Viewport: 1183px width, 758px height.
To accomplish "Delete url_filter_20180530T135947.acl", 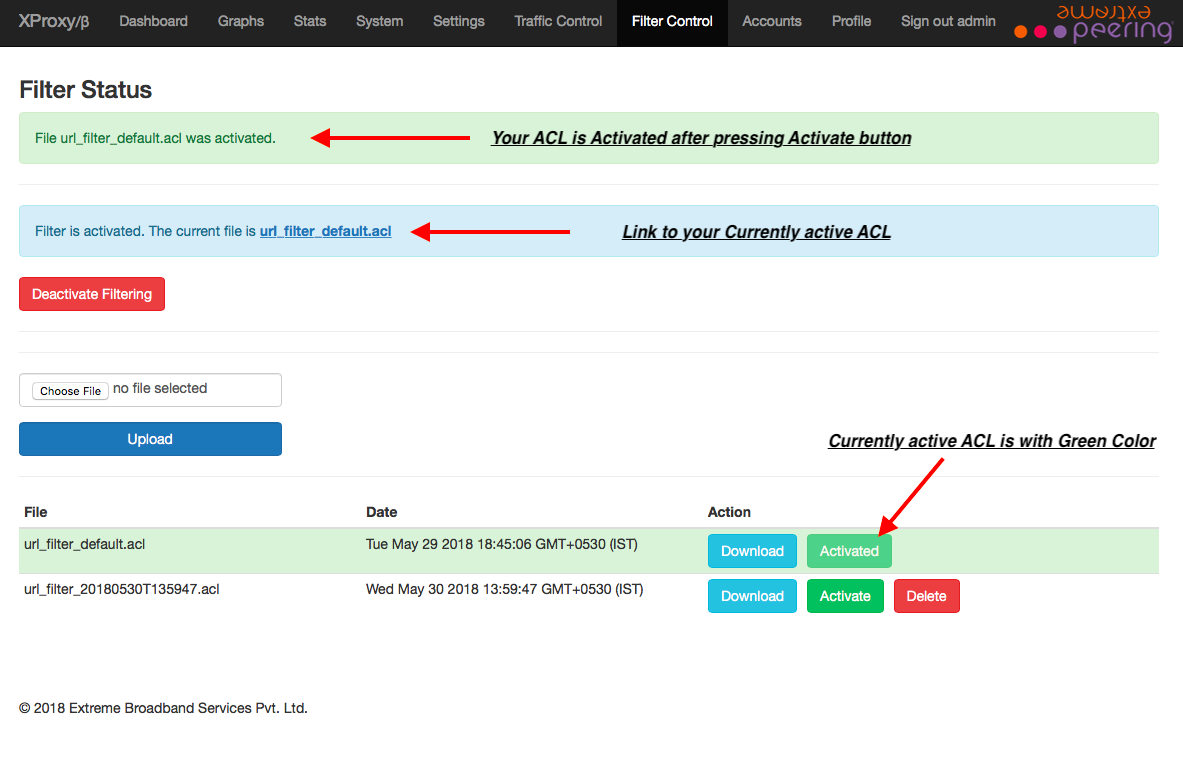I will 926,595.
